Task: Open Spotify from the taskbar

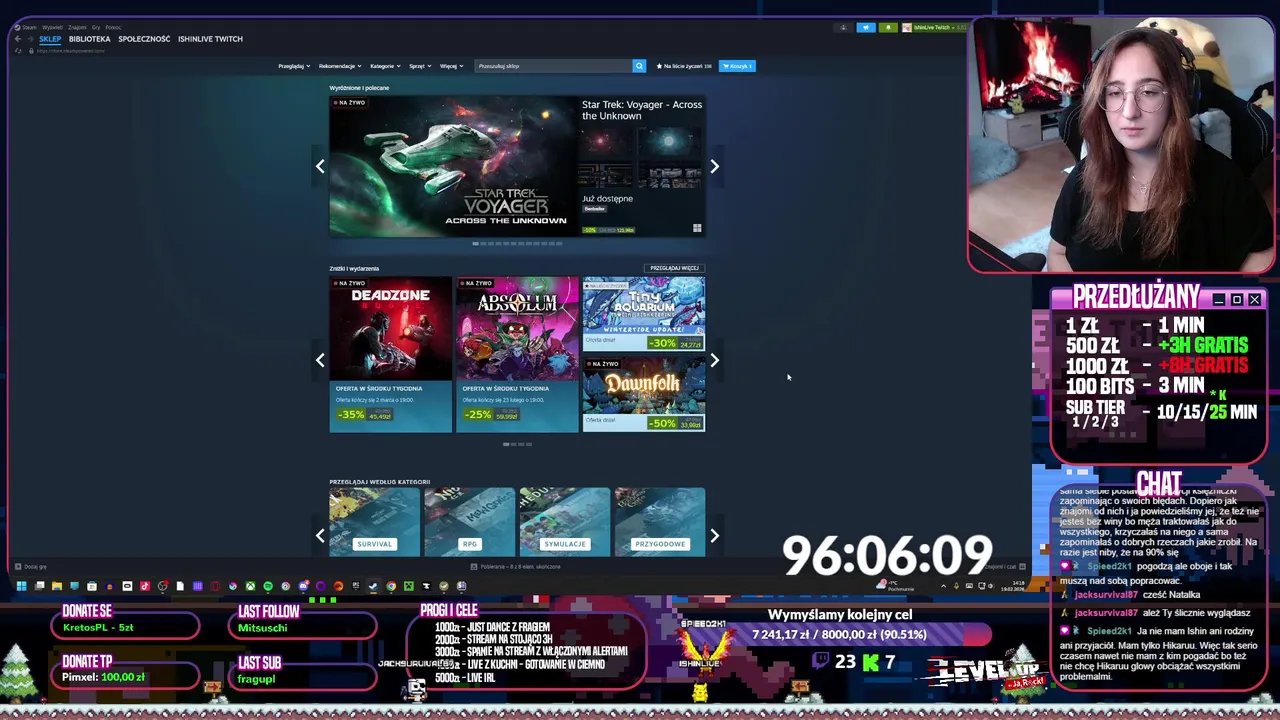Action: (268, 586)
